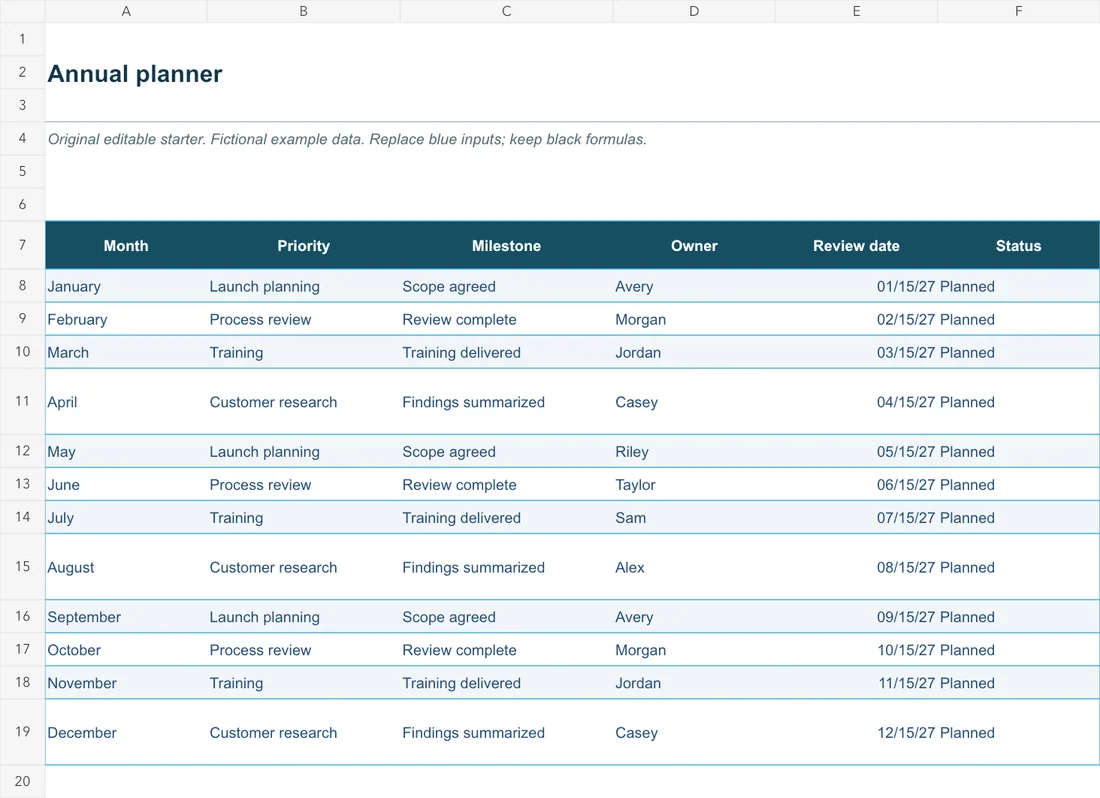Screen dimensions: 1100x798
Task: Select owner "Morgan" in the October row
Action: click(695, 650)
